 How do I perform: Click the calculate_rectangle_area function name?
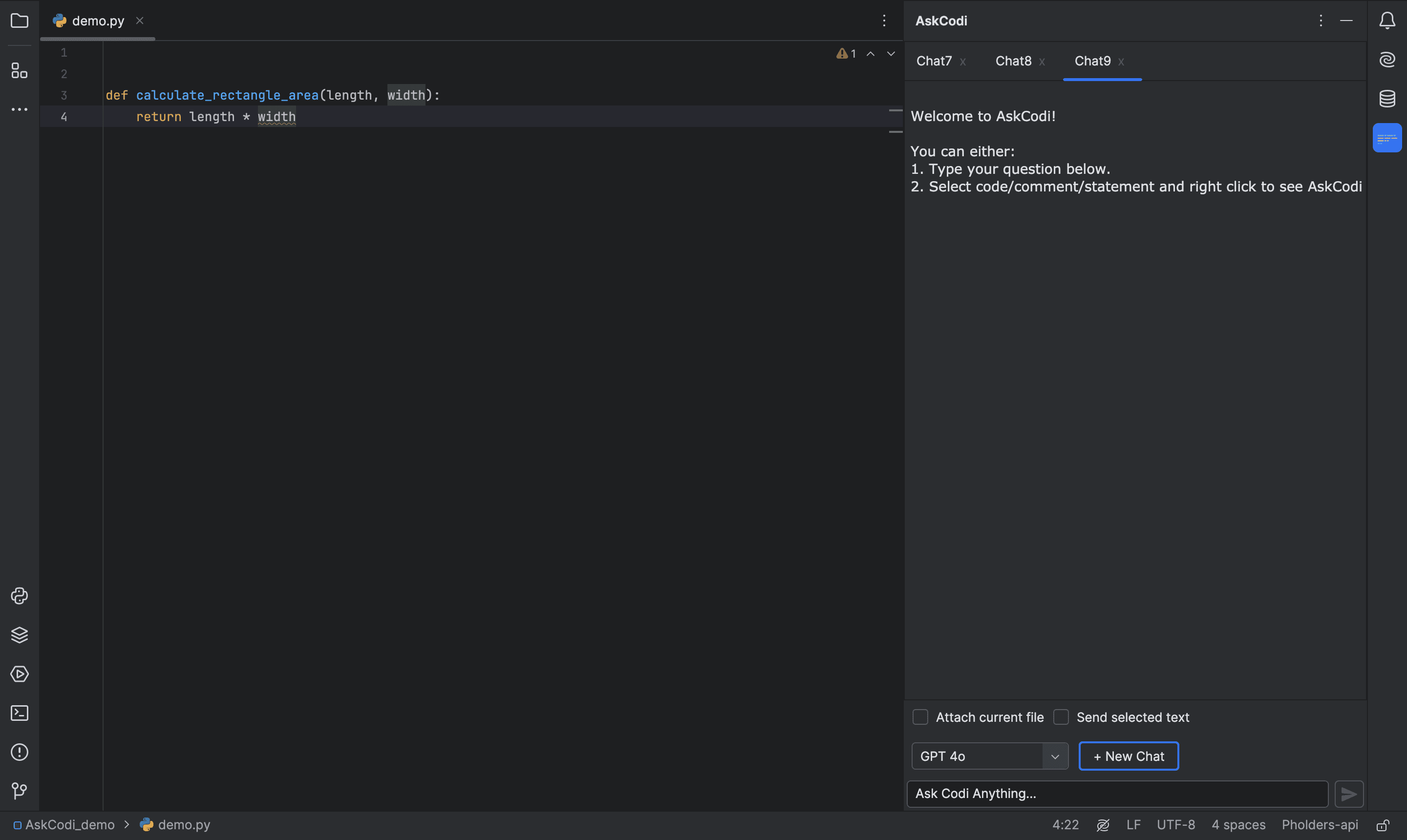227,95
